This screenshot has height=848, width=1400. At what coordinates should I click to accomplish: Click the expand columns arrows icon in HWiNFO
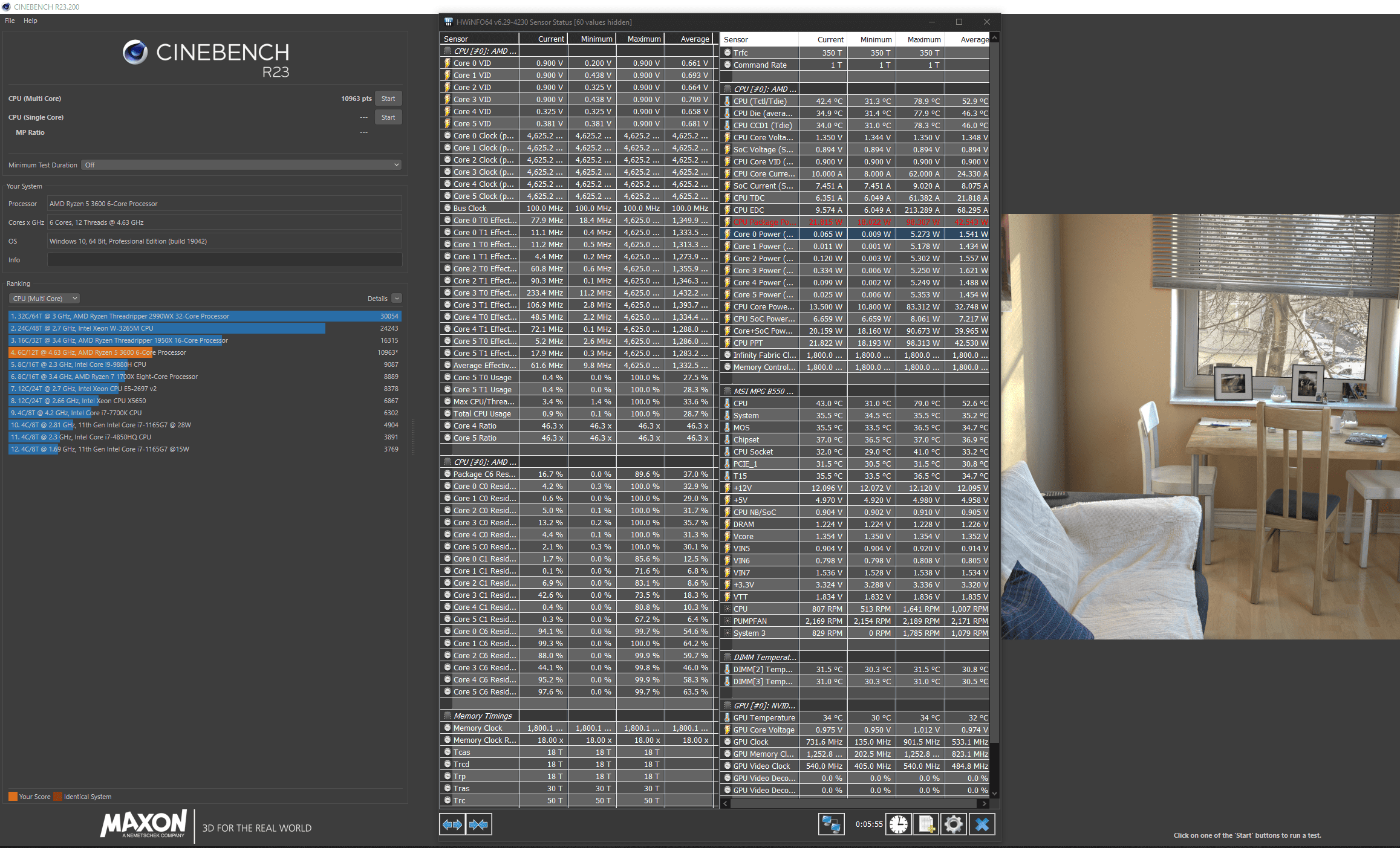(452, 824)
